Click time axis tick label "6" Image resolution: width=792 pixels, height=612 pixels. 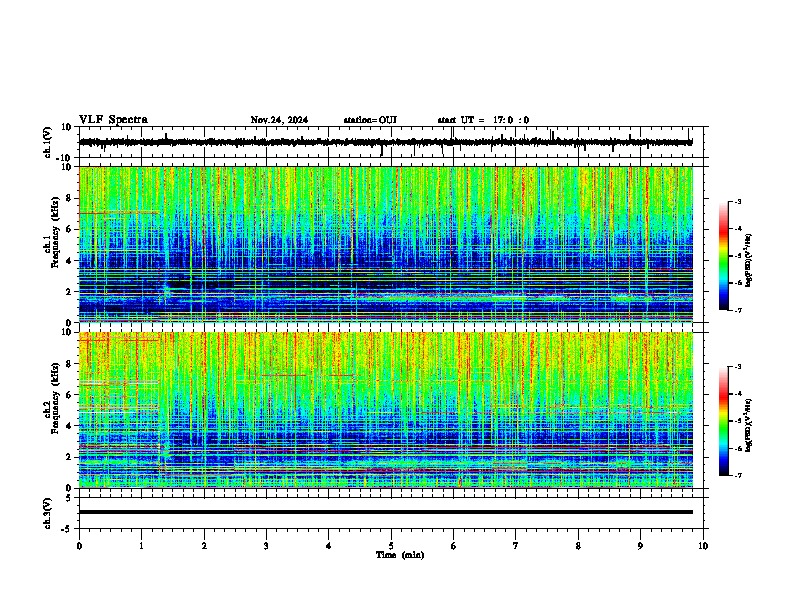tap(454, 546)
